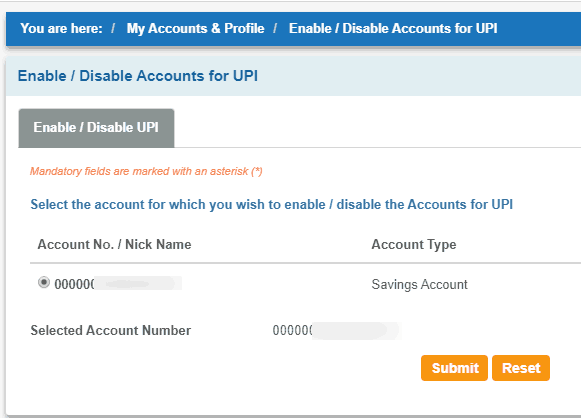Click the Account Type column header
The image size is (581, 418).
click(414, 245)
